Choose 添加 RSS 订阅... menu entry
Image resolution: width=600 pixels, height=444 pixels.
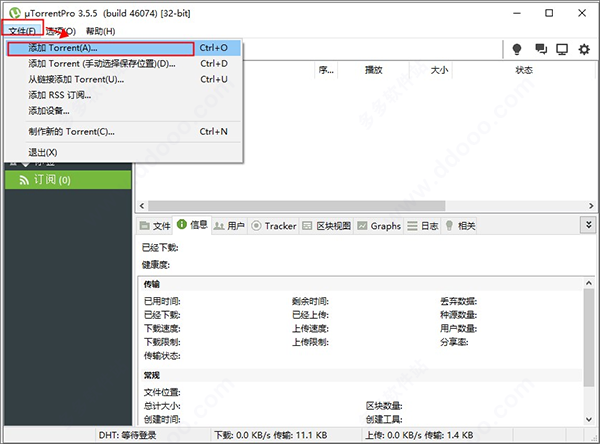(x=123, y=95)
